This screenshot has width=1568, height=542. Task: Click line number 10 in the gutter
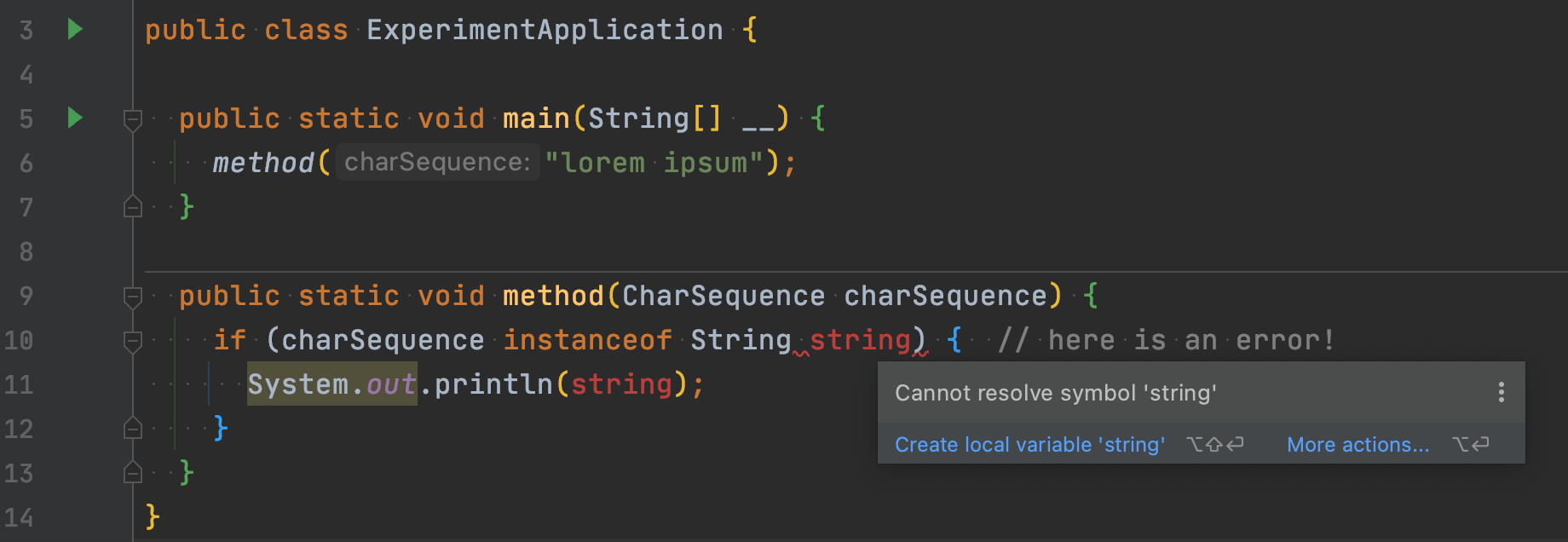[20, 340]
